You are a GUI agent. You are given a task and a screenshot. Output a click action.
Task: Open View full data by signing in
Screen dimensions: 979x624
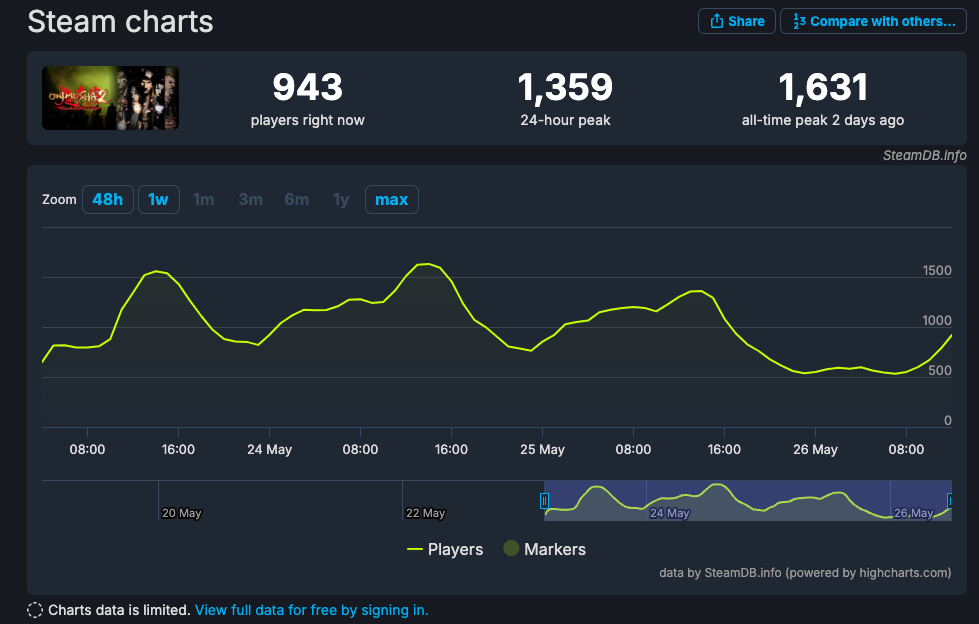coord(312,610)
